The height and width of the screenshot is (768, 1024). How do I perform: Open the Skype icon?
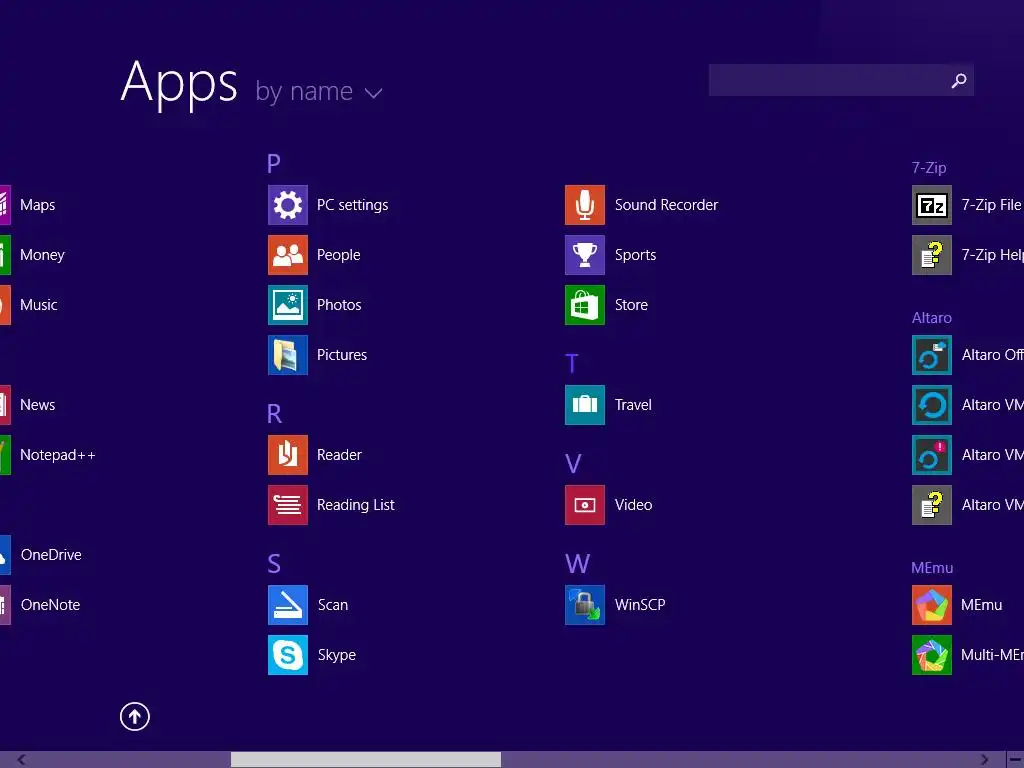point(287,655)
